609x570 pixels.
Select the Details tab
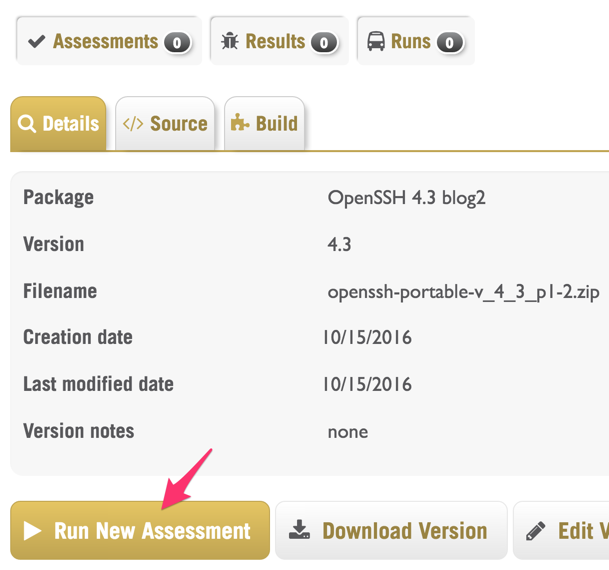58,123
